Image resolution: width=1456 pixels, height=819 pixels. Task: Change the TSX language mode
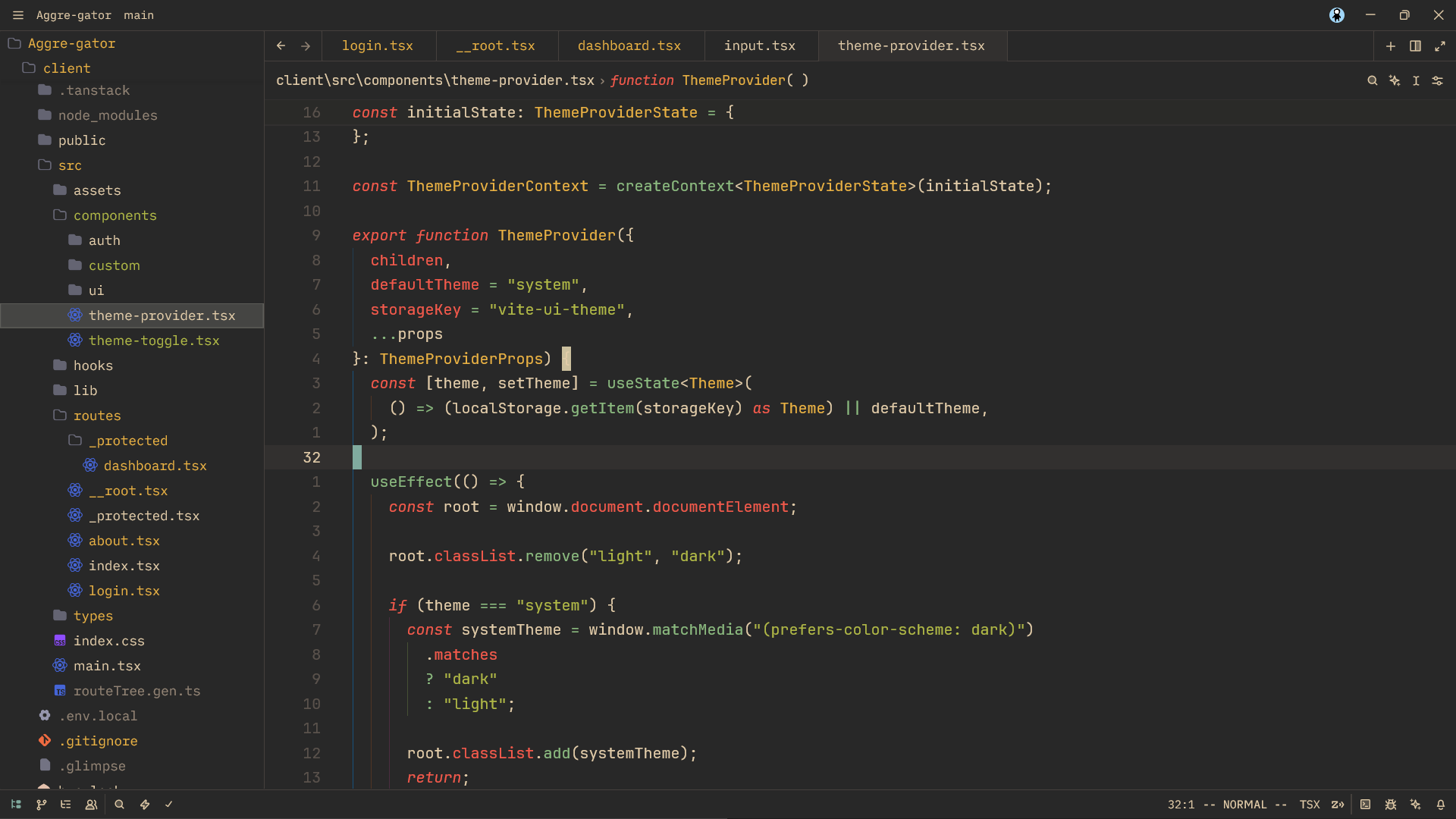pos(1310,805)
